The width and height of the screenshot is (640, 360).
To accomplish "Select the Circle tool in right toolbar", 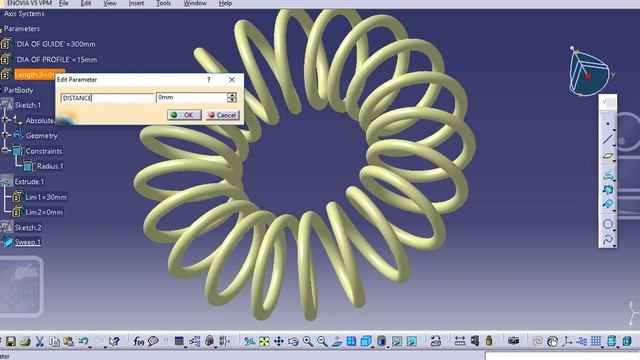I will [607, 224].
